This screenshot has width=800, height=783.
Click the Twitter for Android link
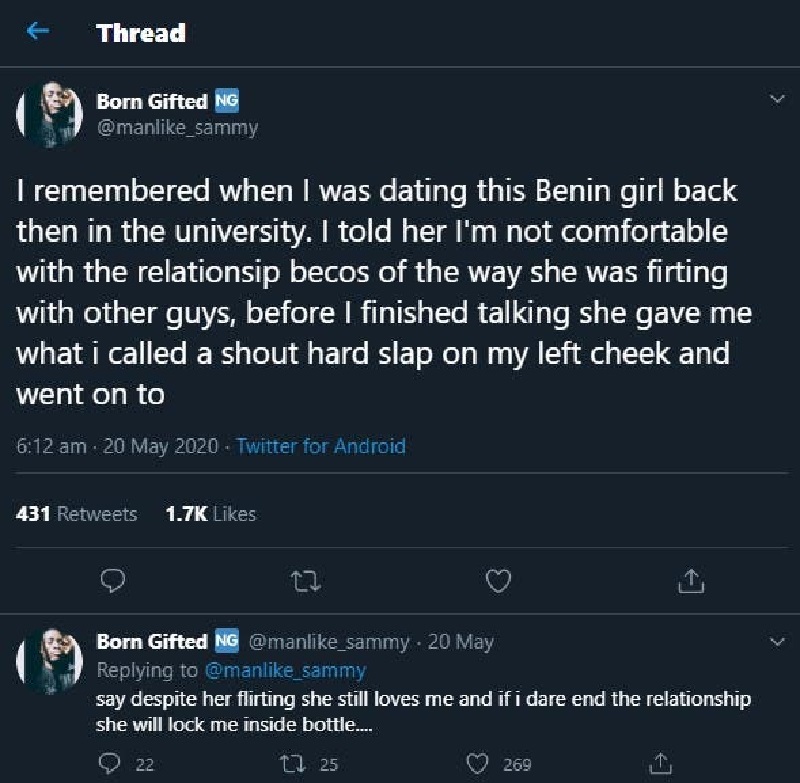320,446
